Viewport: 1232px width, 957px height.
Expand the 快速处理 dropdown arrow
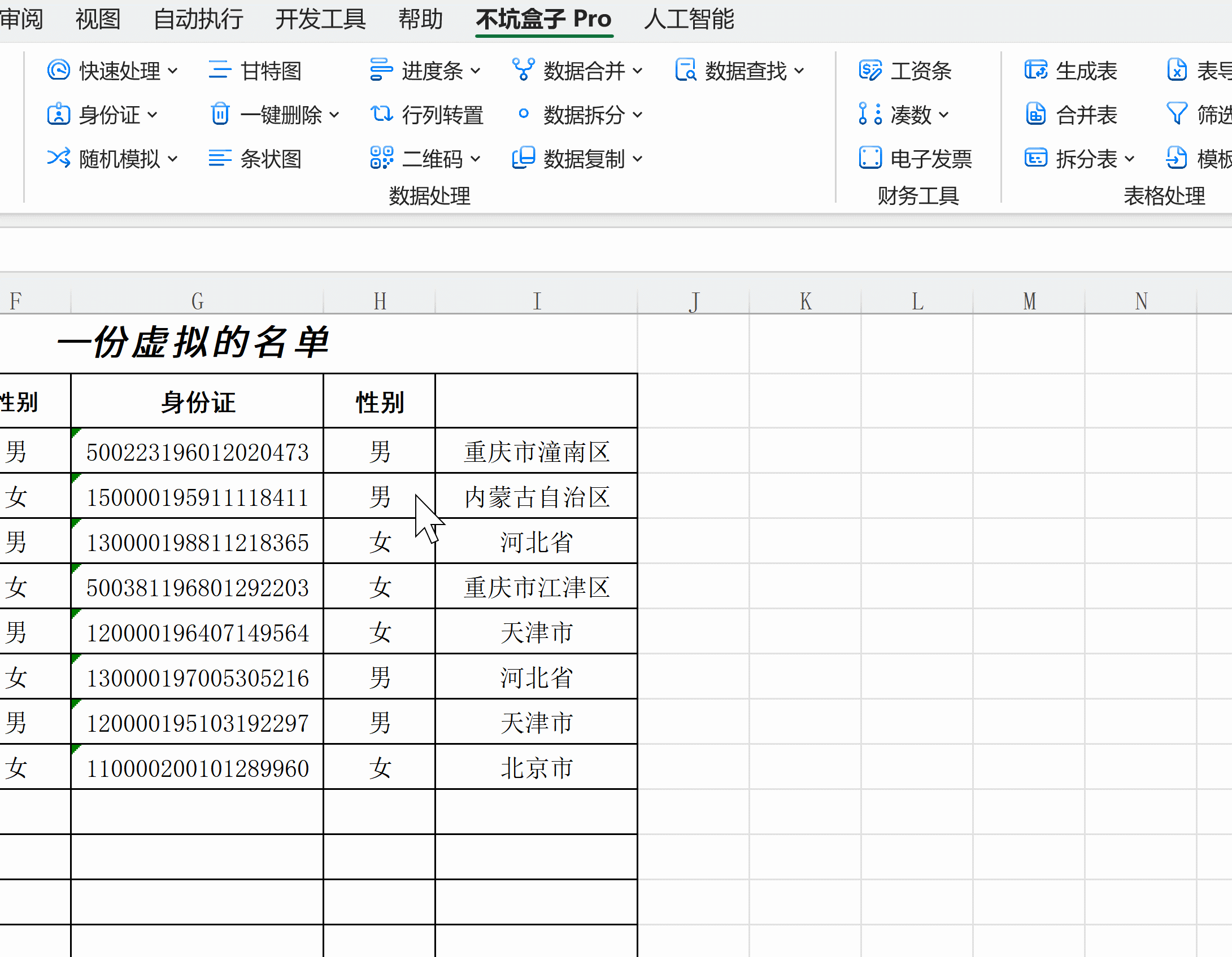[173, 72]
